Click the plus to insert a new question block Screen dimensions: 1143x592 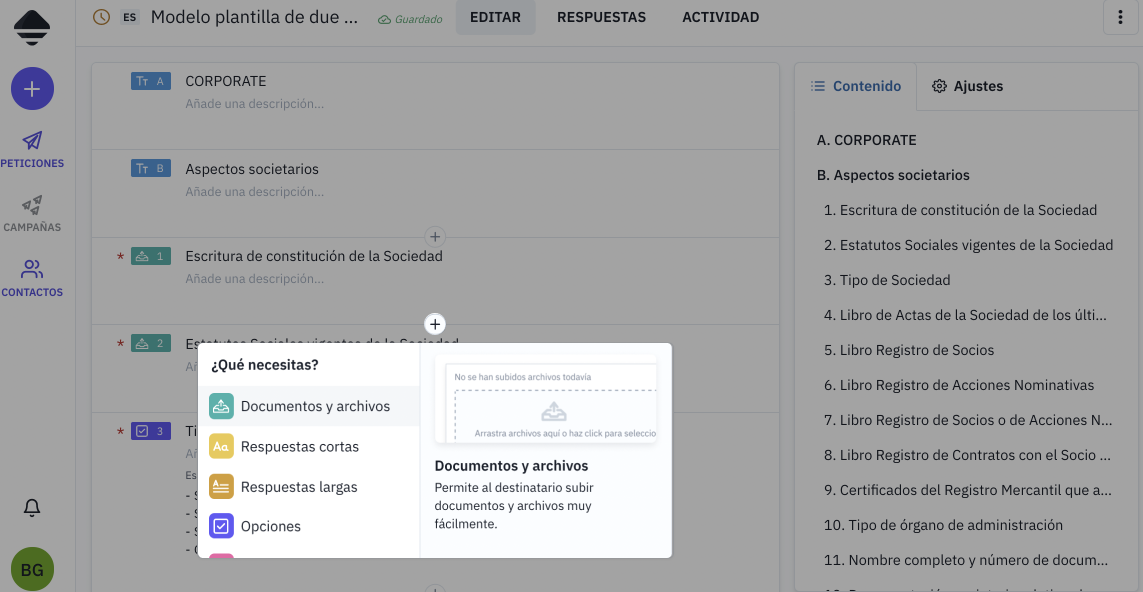click(435, 324)
